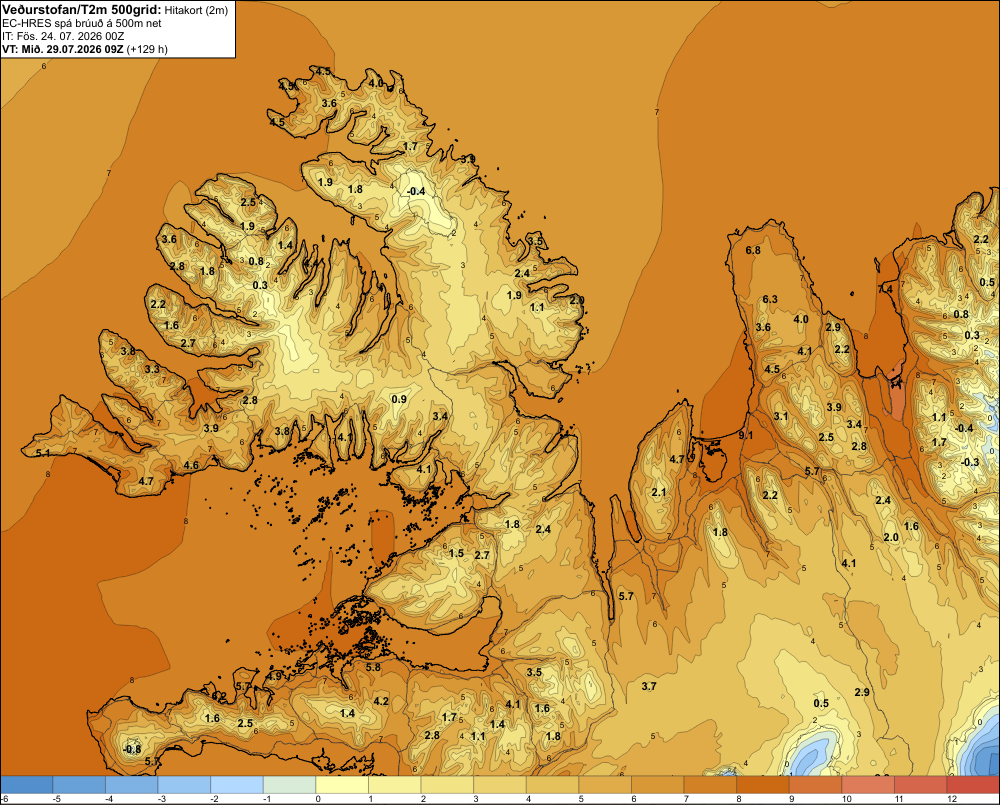This screenshot has width=1000, height=805.
Task: Click the 4.7 label on the peninsula
Action: pos(677,459)
